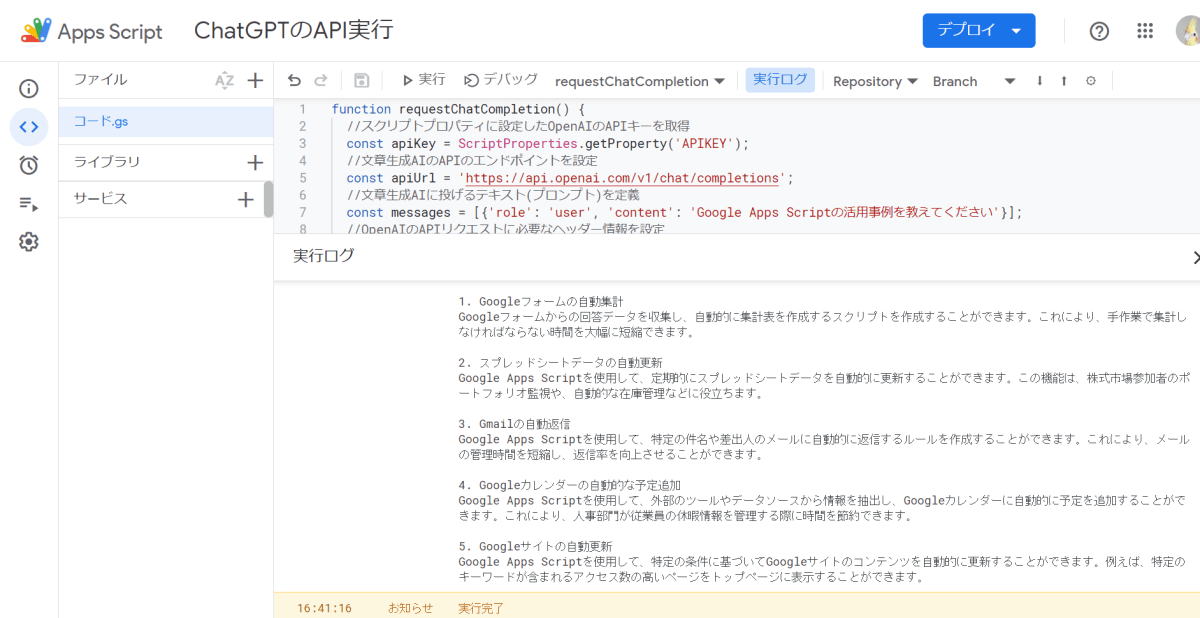
Task: Add a new file with plus icon
Action: point(255,80)
